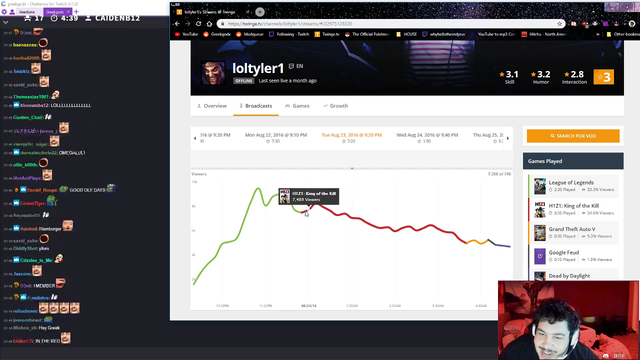The height and width of the screenshot is (360, 640).
Task: Open the browser profile avatar icon
Action: pos(632,24)
